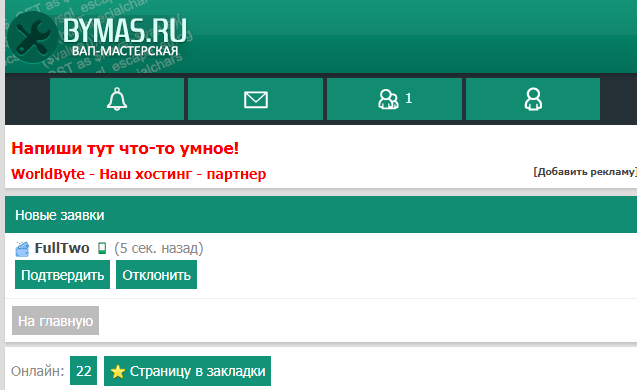Open user profile icon

pos(533,99)
